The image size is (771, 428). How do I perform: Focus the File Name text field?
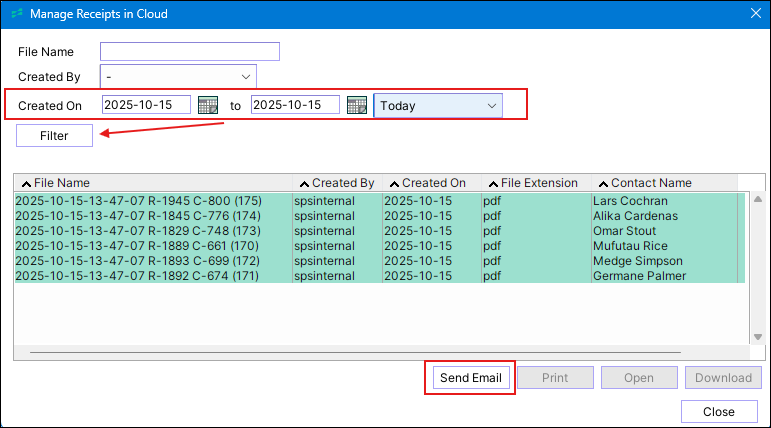(x=189, y=52)
